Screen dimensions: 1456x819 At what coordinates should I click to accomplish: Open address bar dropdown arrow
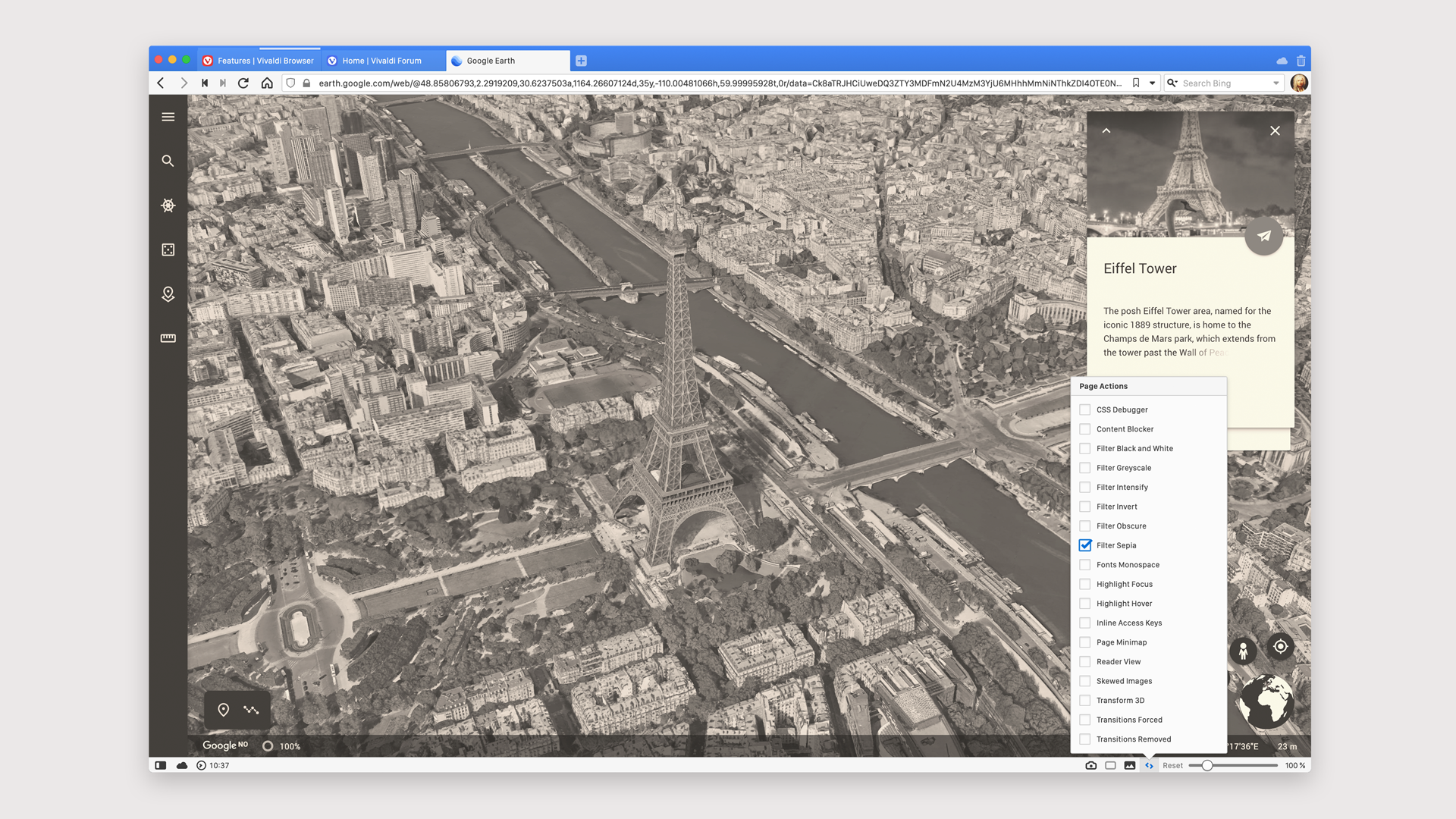[1152, 83]
